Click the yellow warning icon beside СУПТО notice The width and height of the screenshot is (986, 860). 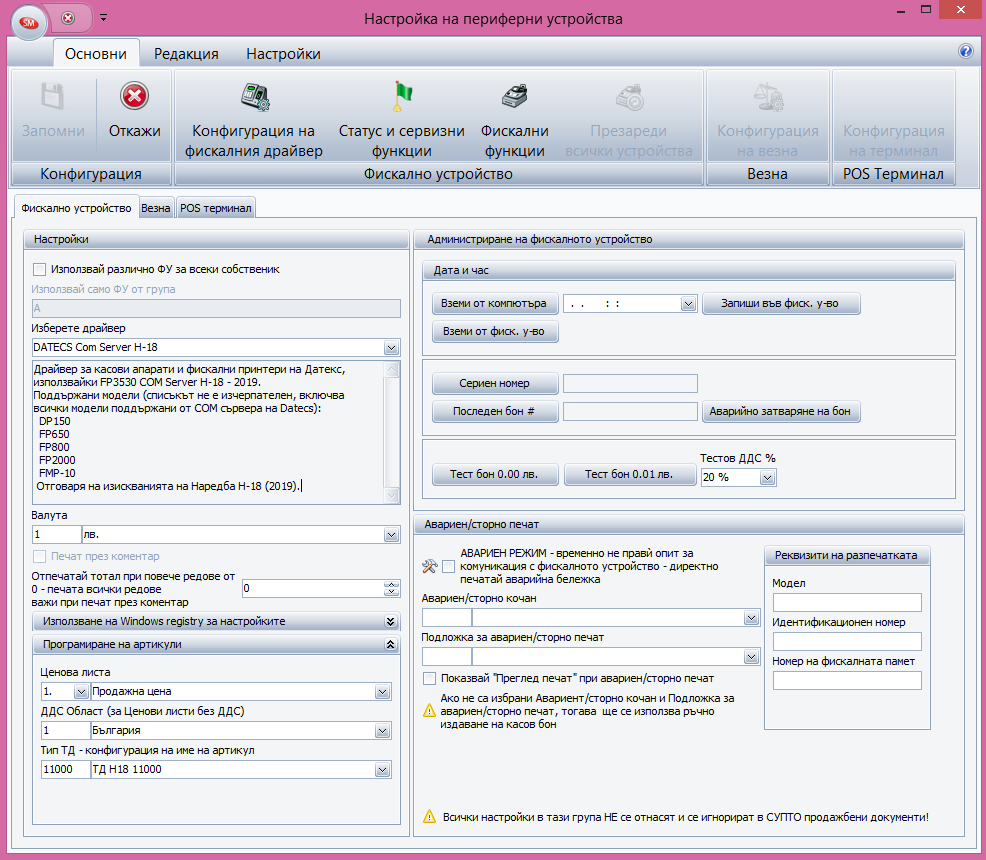pos(429,817)
